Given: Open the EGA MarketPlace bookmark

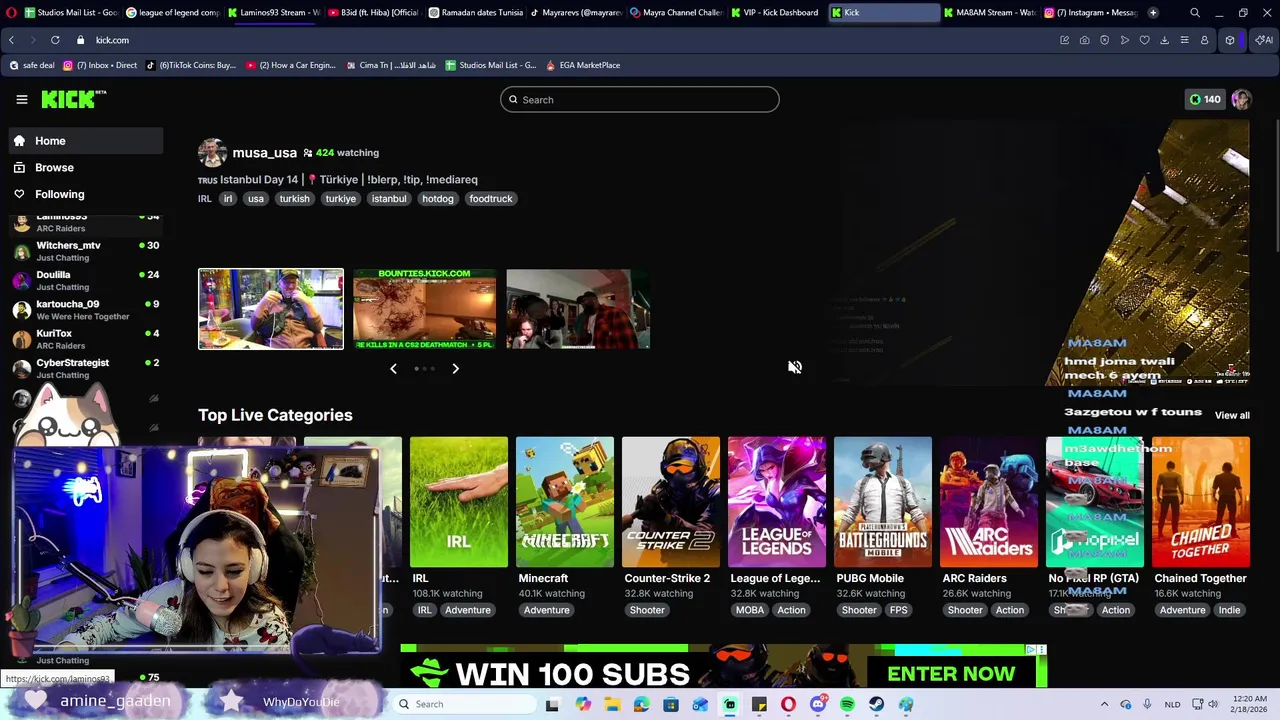Looking at the screenshot, I should pyautogui.click(x=583, y=65).
